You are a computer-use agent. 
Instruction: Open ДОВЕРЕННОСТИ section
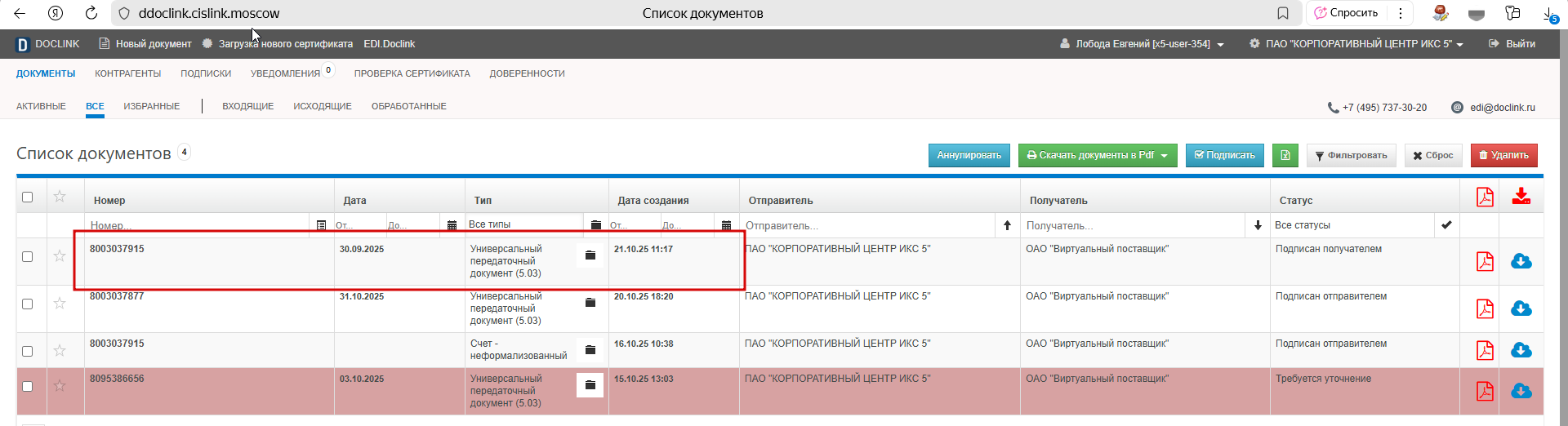[527, 73]
